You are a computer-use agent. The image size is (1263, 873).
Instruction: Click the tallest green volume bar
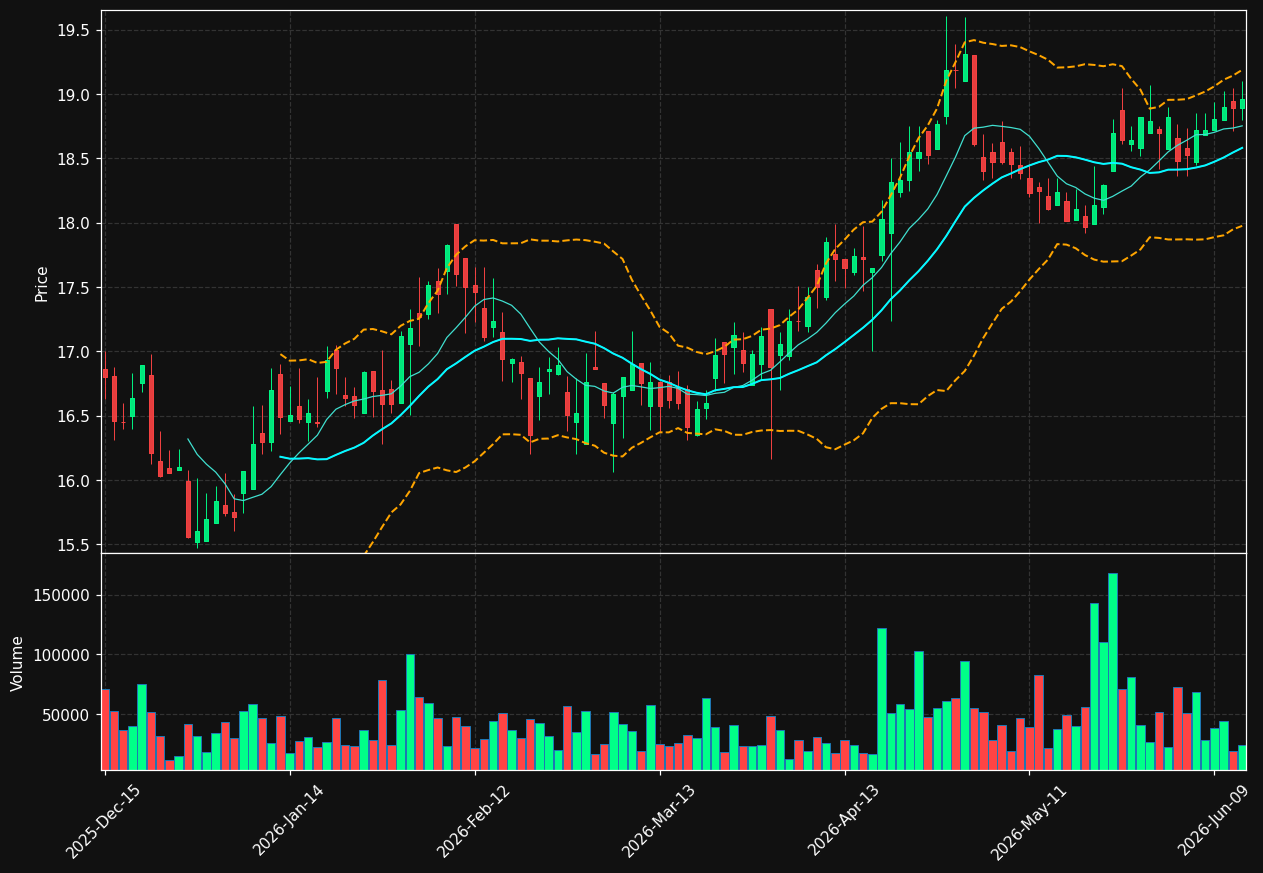pos(1112,671)
